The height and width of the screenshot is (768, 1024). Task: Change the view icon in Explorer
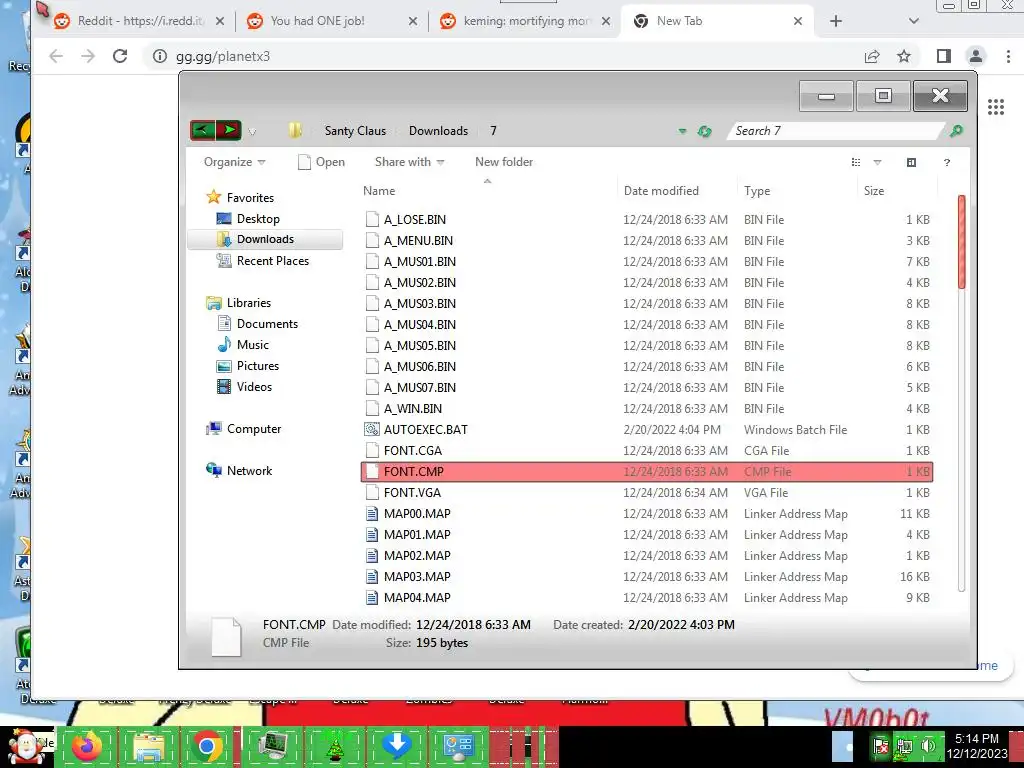click(856, 163)
